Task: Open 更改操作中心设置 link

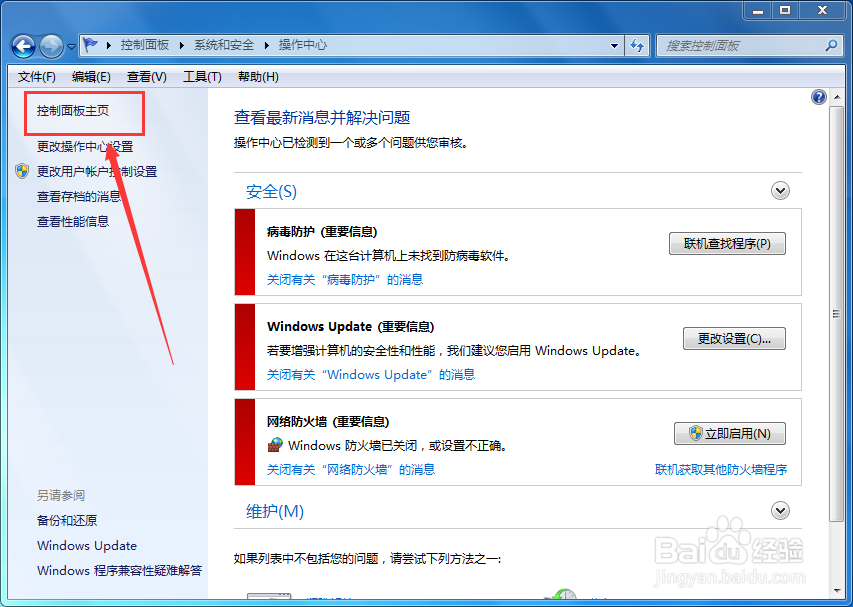Action: click(85, 147)
